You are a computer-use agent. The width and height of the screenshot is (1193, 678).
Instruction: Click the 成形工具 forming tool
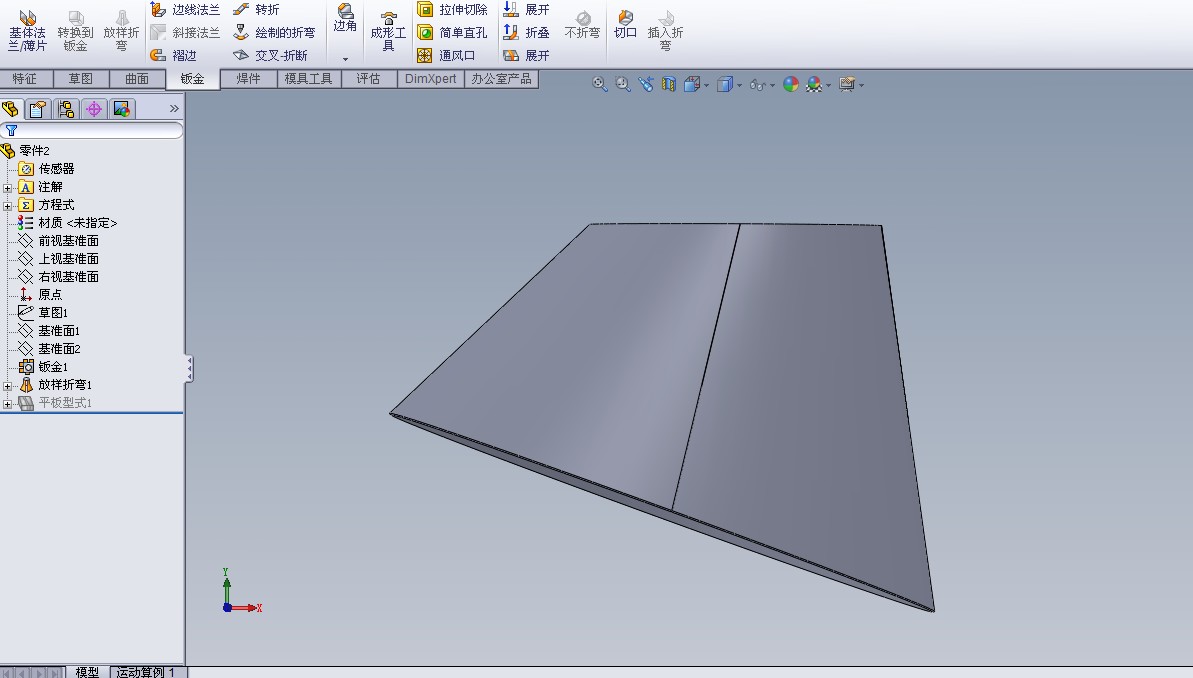click(388, 30)
